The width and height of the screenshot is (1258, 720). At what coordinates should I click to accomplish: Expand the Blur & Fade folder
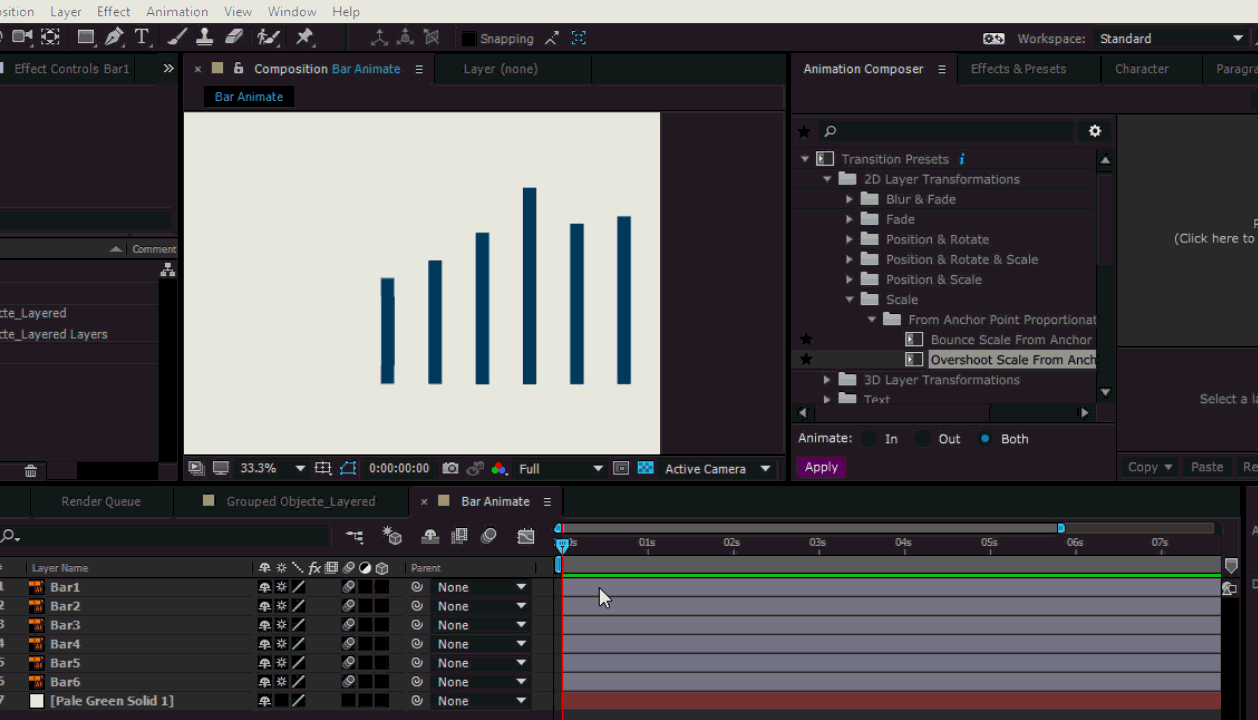[849, 199]
